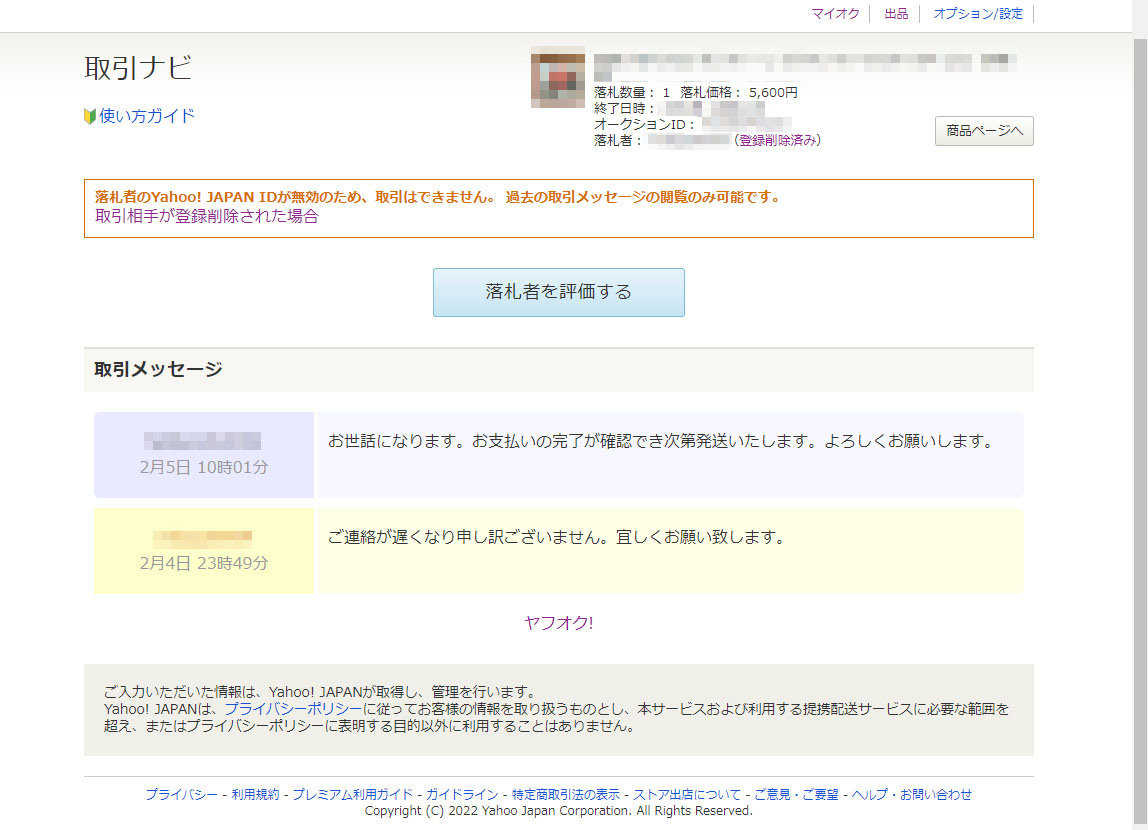Click the beginner-mark 使い方ガイド link
The width and height of the screenshot is (1148, 830).
pyautogui.click(x=146, y=116)
